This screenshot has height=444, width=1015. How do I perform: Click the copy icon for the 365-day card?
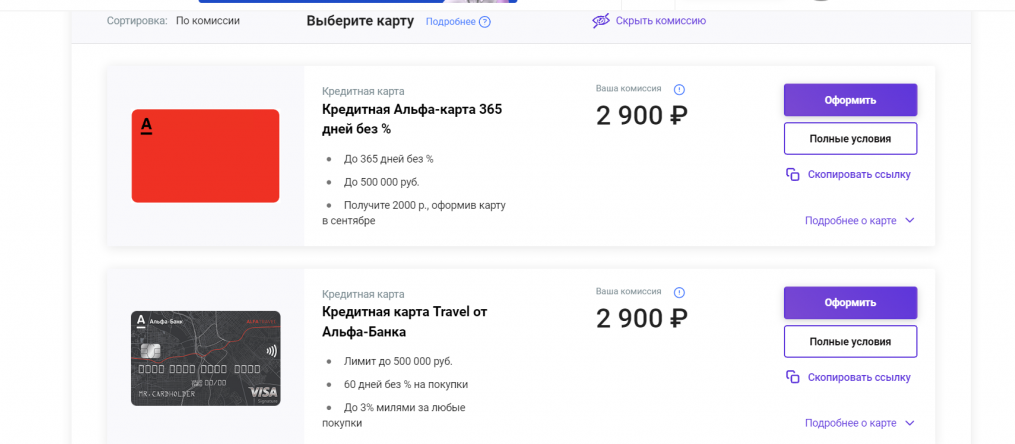point(793,174)
